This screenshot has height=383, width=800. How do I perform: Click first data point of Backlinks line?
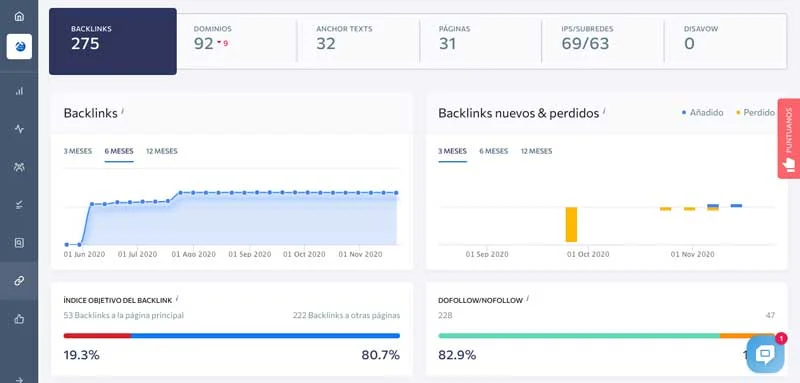[x=67, y=244]
